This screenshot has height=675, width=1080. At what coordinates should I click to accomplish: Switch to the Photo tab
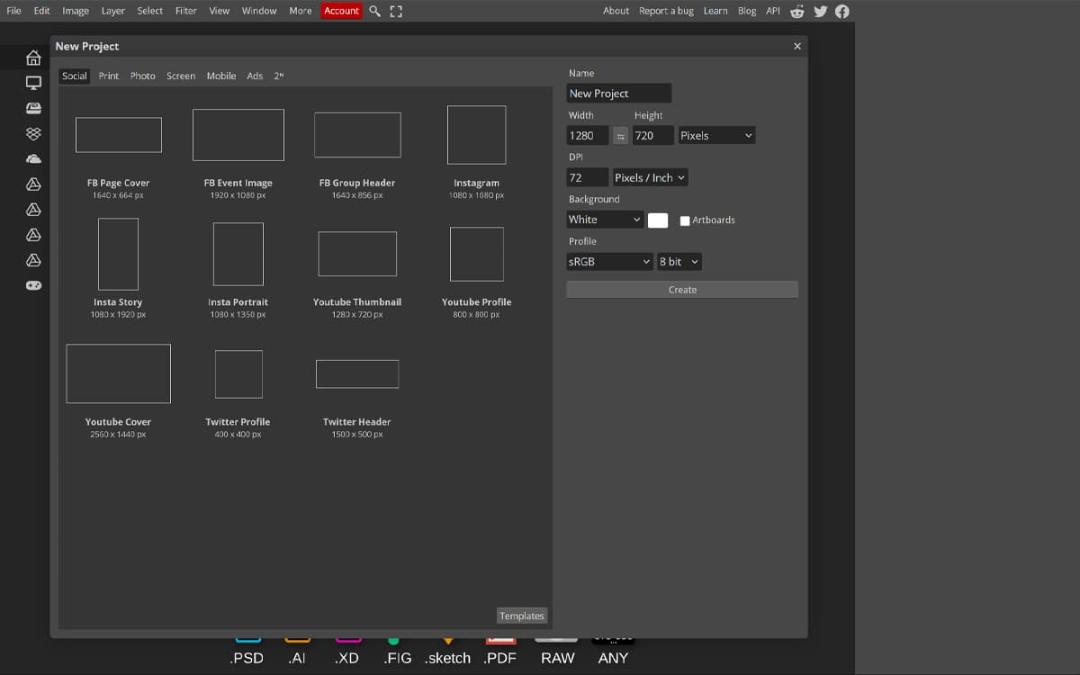point(143,76)
